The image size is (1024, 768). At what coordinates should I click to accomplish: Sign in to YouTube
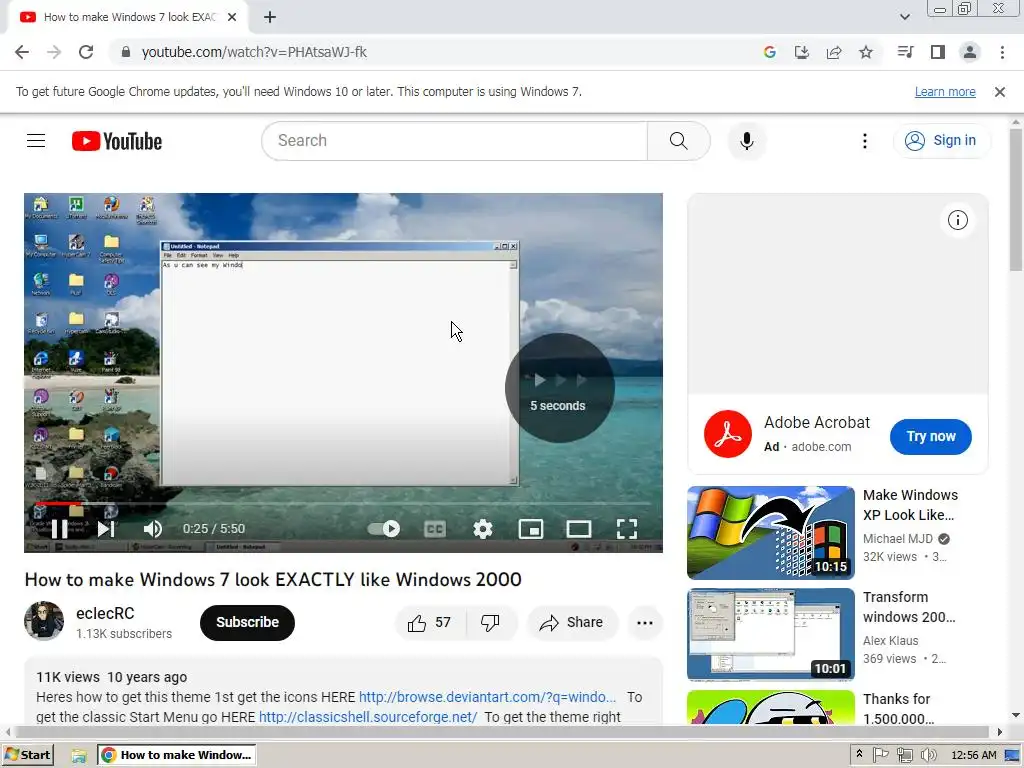[941, 140]
